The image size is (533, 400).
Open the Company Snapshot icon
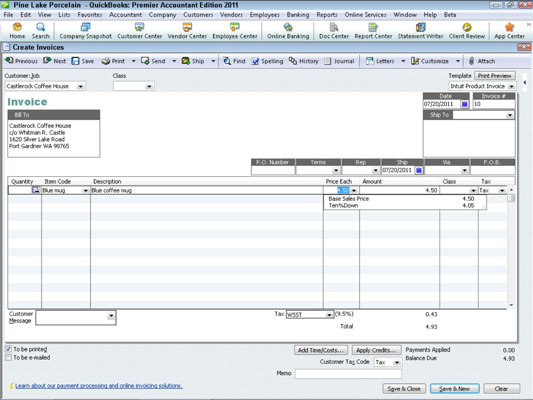[85, 27]
